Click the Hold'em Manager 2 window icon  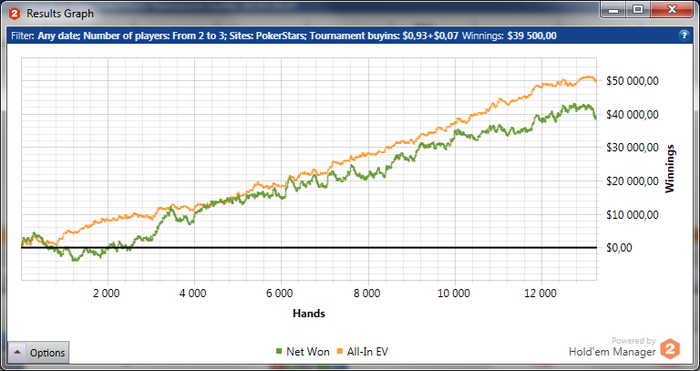[14, 14]
